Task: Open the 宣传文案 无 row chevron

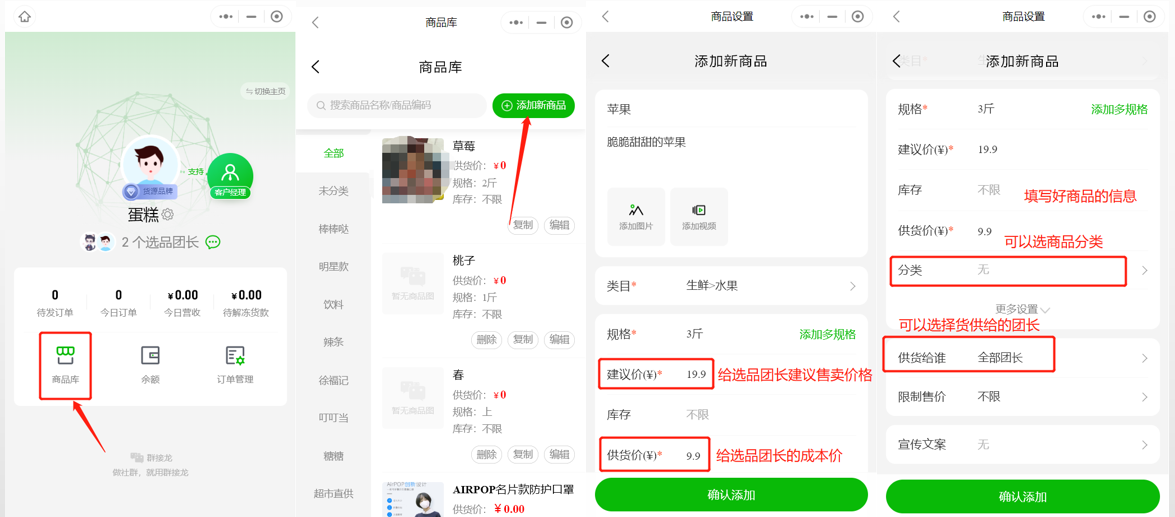Action: coord(1144,444)
